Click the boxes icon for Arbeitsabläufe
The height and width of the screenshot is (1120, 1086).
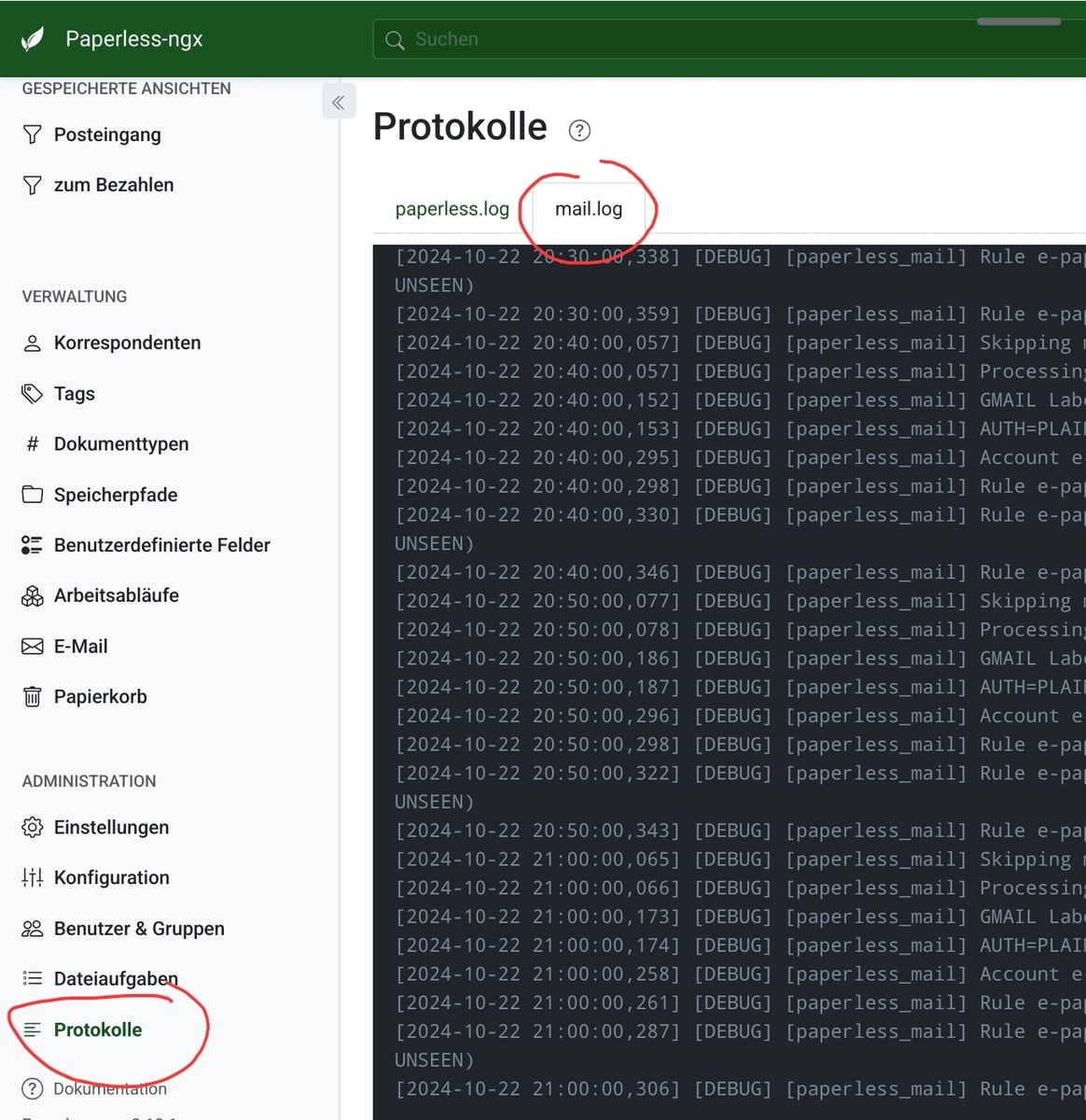tap(33, 595)
